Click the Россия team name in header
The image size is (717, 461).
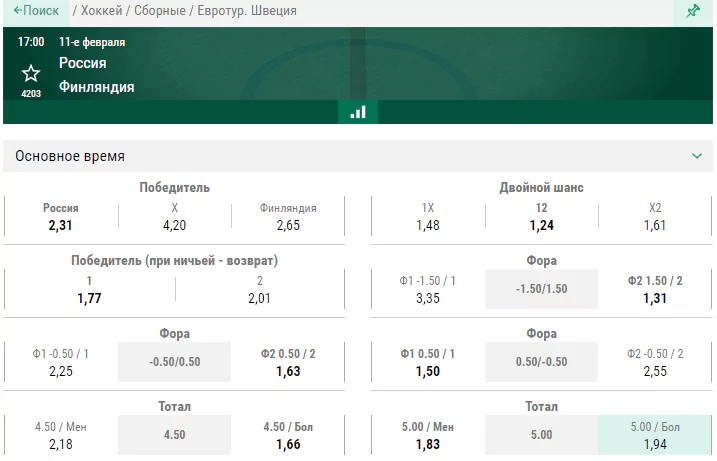point(83,63)
